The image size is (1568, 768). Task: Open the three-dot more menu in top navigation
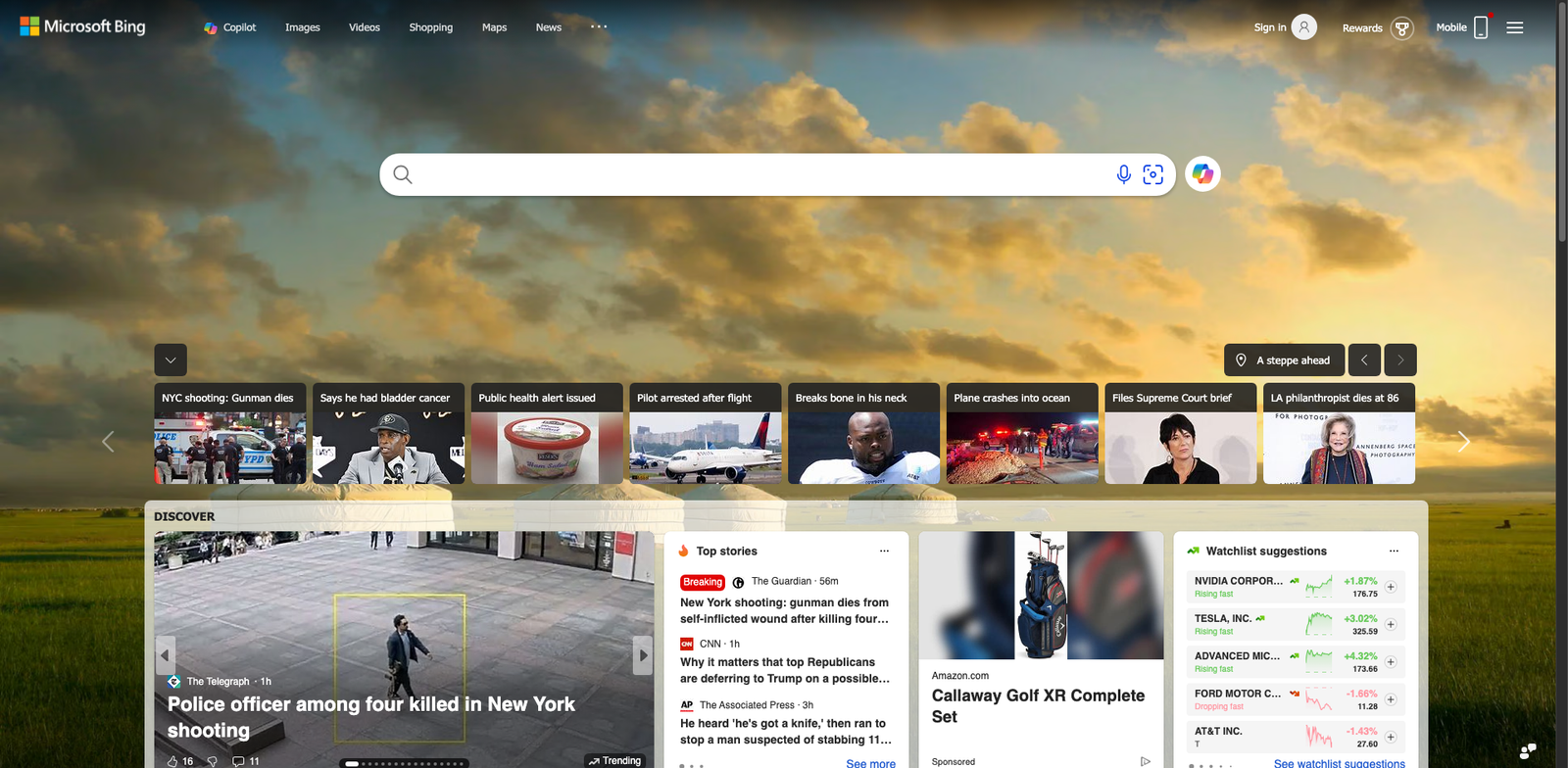599,27
